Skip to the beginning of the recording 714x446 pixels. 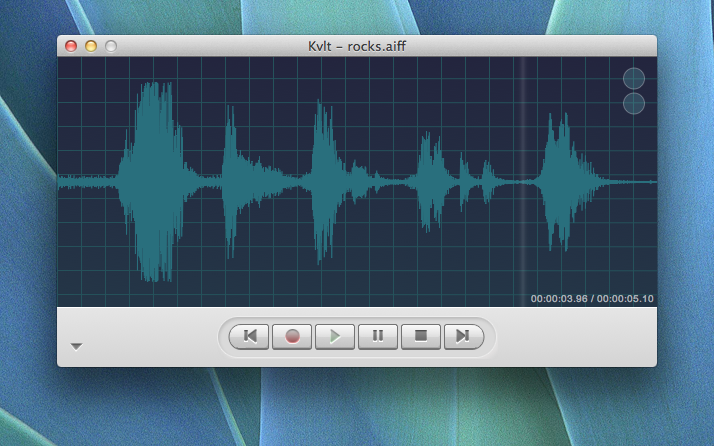coord(249,337)
